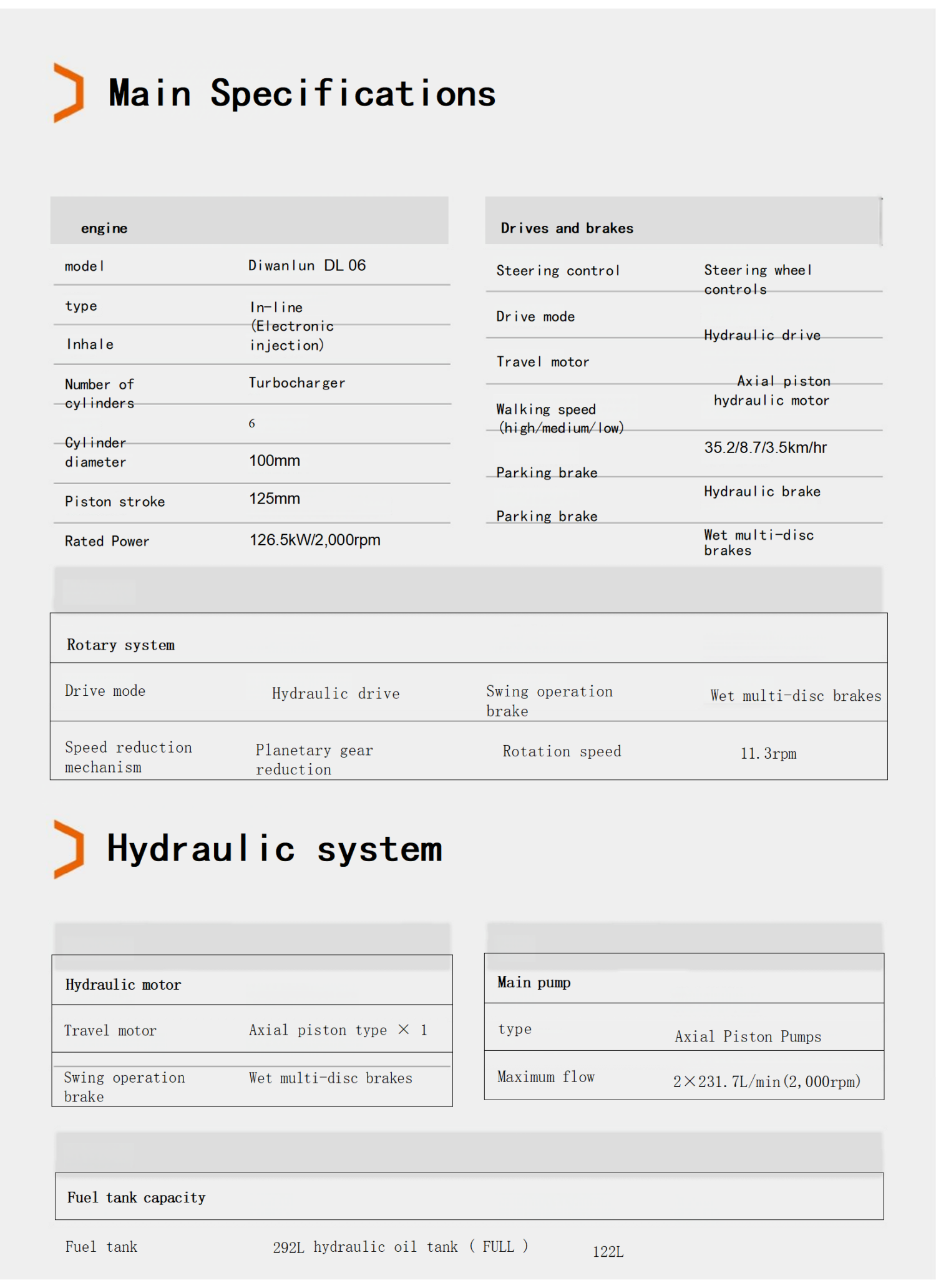This screenshot has height=1288, width=936.
Task: Click the Rotary system header
Action: point(469,638)
